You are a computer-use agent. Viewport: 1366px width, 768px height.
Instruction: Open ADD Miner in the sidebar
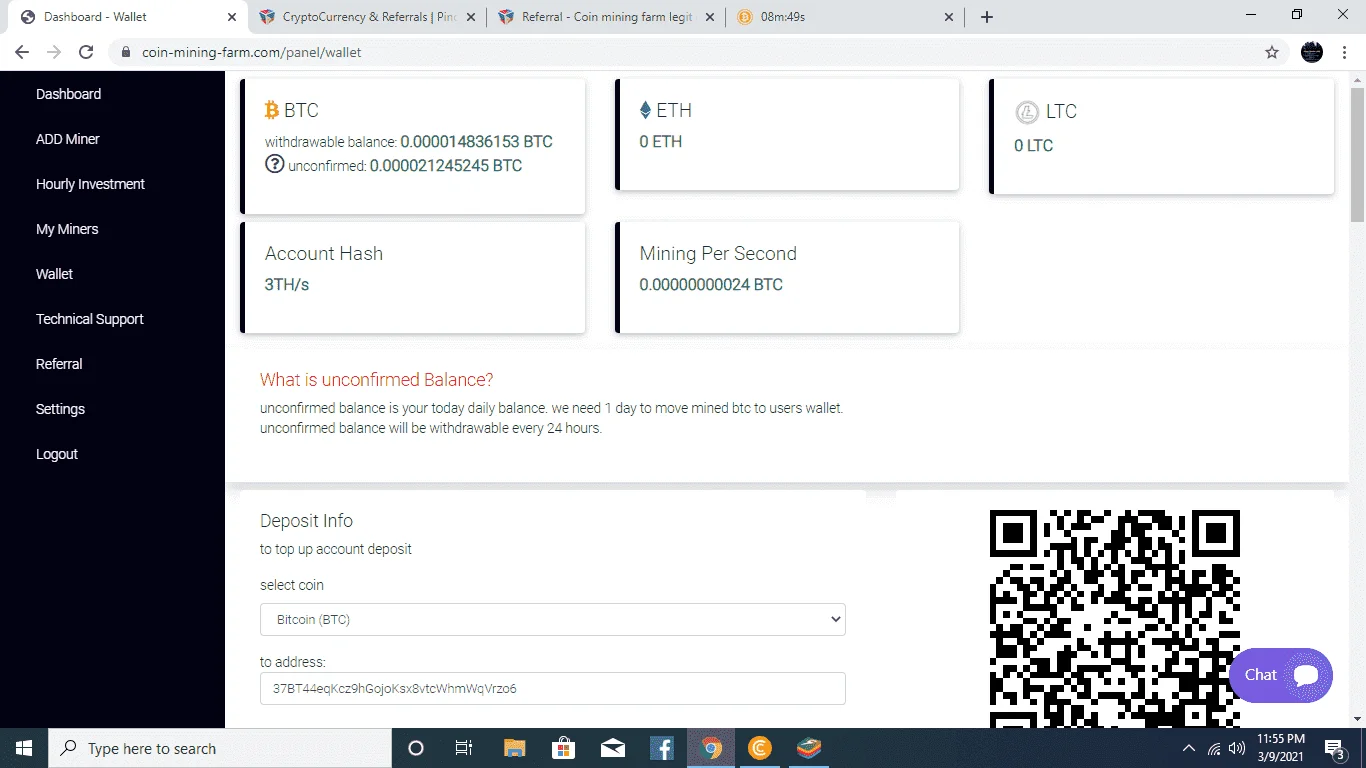(x=68, y=139)
